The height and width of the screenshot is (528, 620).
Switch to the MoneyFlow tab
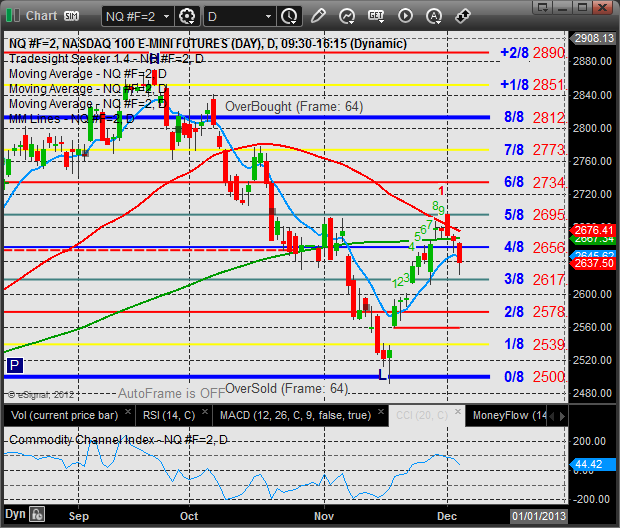tap(510, 415)
